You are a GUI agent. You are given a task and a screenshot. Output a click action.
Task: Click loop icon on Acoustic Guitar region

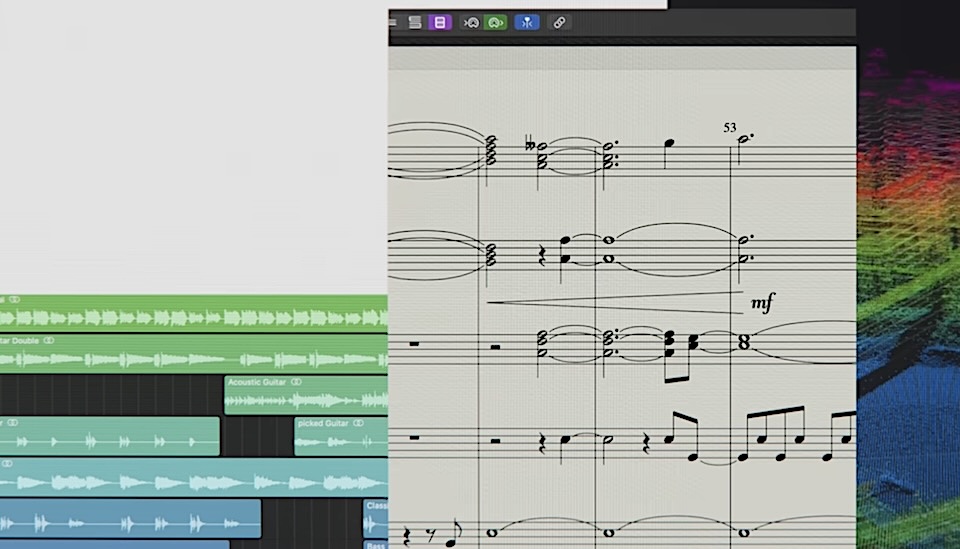pos(297,382)
